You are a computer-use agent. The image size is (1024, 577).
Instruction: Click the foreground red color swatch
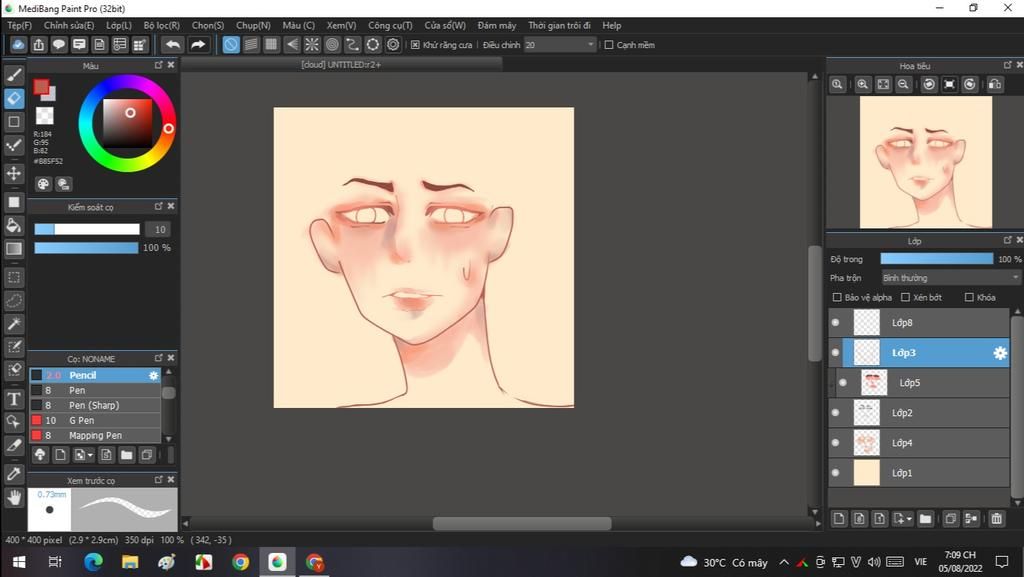41,87
